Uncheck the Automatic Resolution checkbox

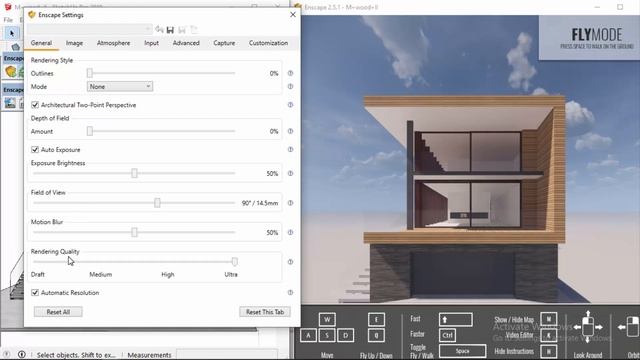pos(35,293)
